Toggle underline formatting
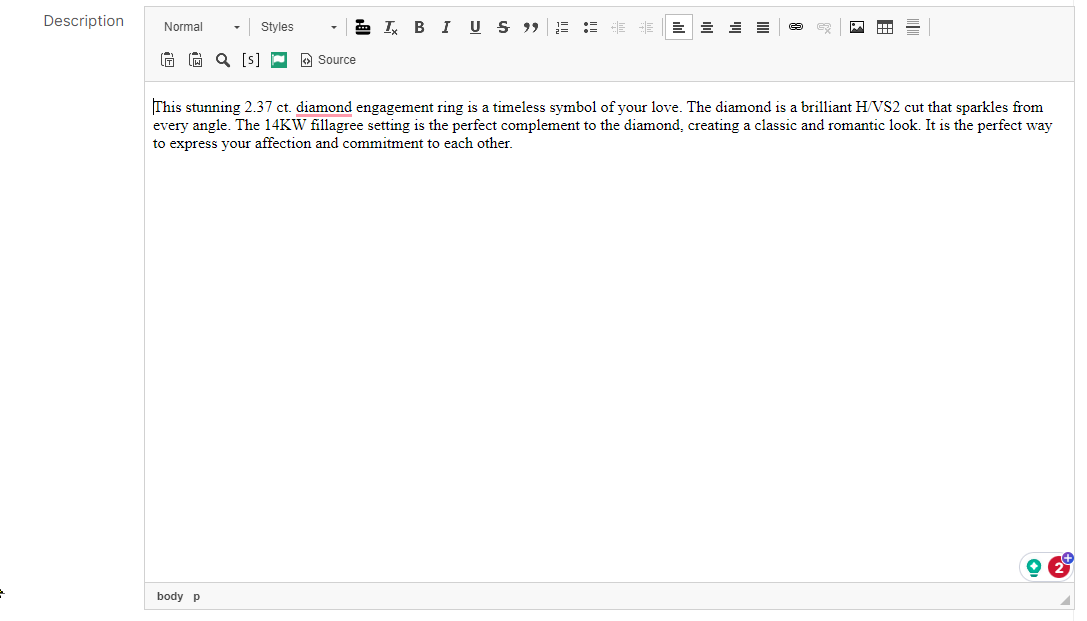The height and width of the screenshot is (621, 1087). click(x=475, y=27)
